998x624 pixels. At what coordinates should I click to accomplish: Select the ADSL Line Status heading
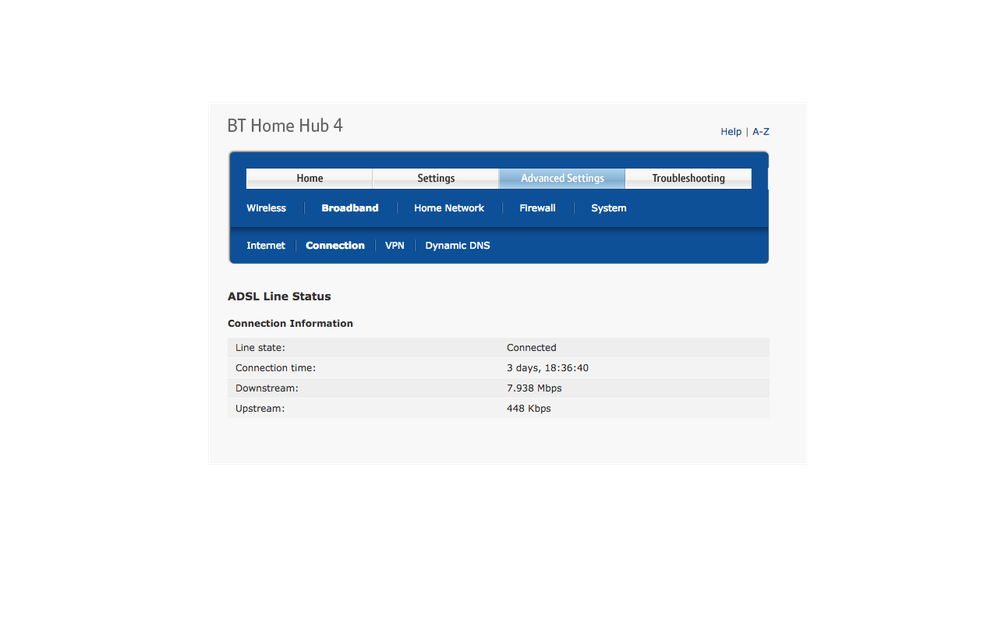pos(279,297)
